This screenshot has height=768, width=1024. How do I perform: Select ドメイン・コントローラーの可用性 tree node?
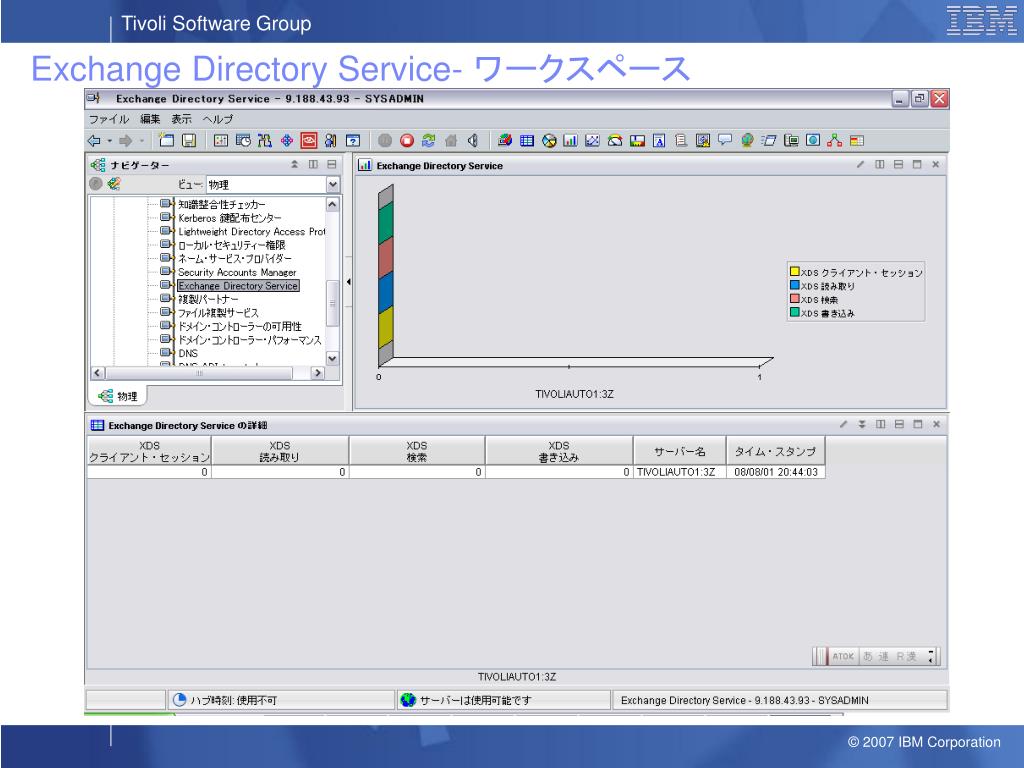[x=240, y=327]
